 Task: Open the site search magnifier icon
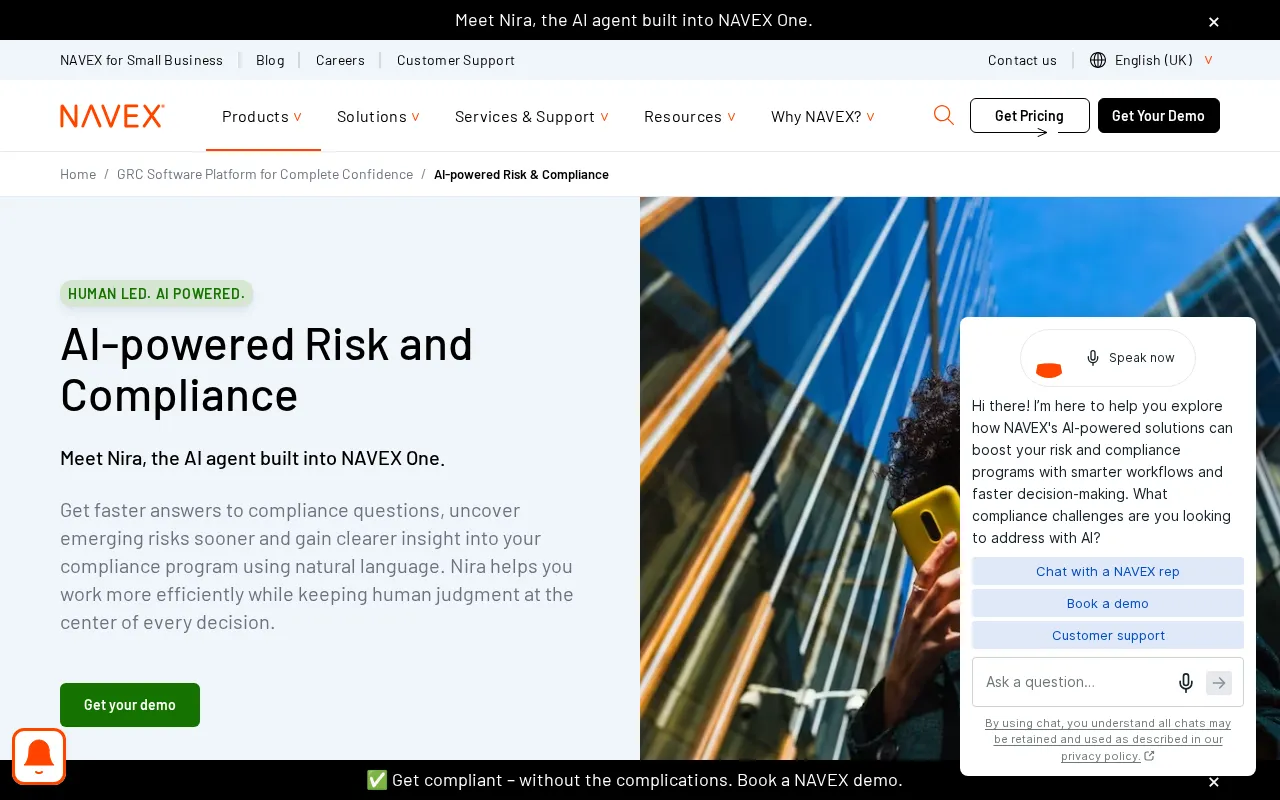pos(943,115)
